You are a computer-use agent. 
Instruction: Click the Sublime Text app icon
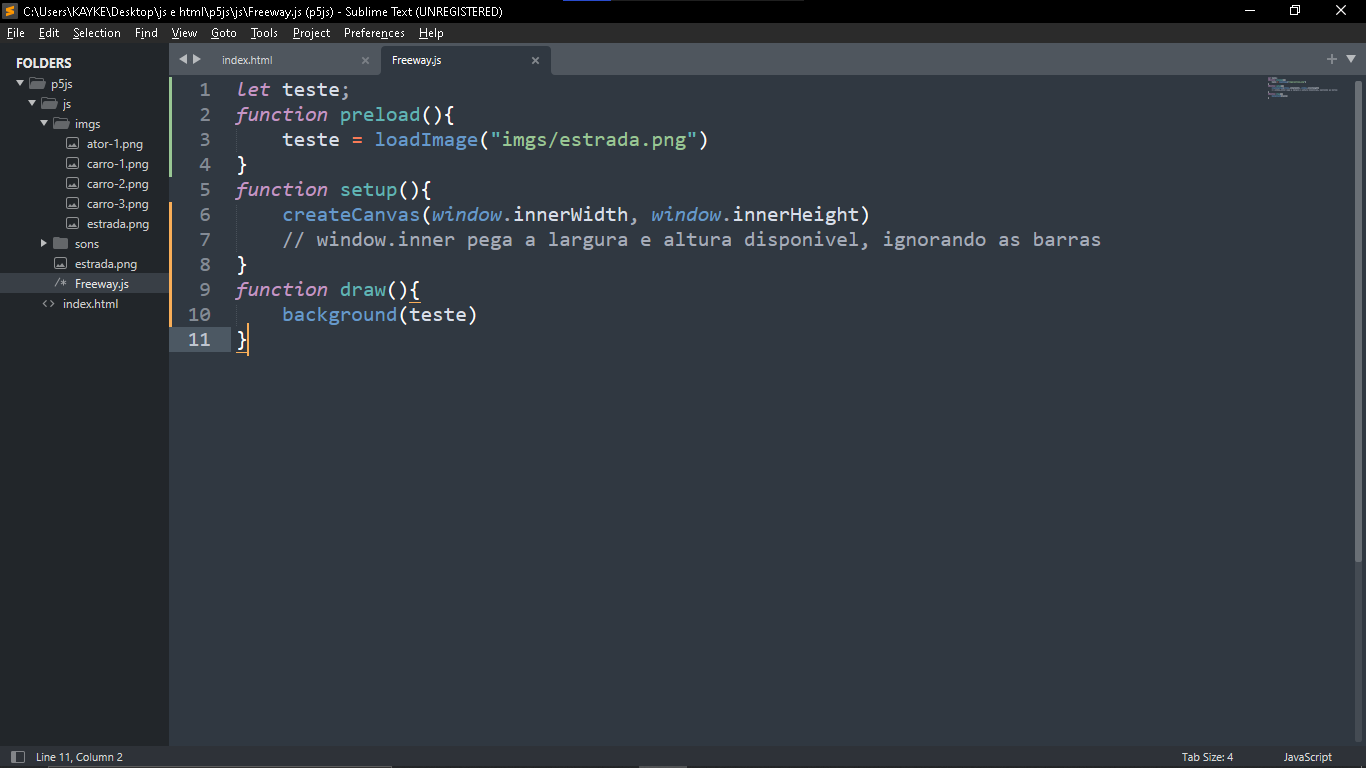click(10, 11)
